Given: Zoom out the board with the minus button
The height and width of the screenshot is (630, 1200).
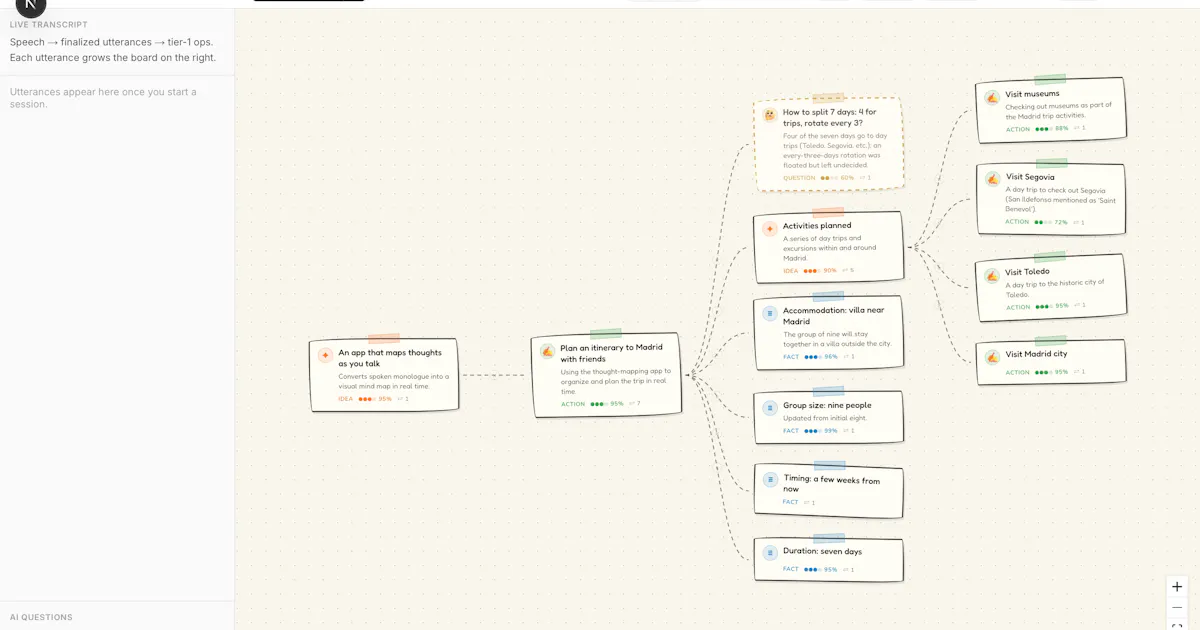Looking at the screenshot, I should point(1177,607).
